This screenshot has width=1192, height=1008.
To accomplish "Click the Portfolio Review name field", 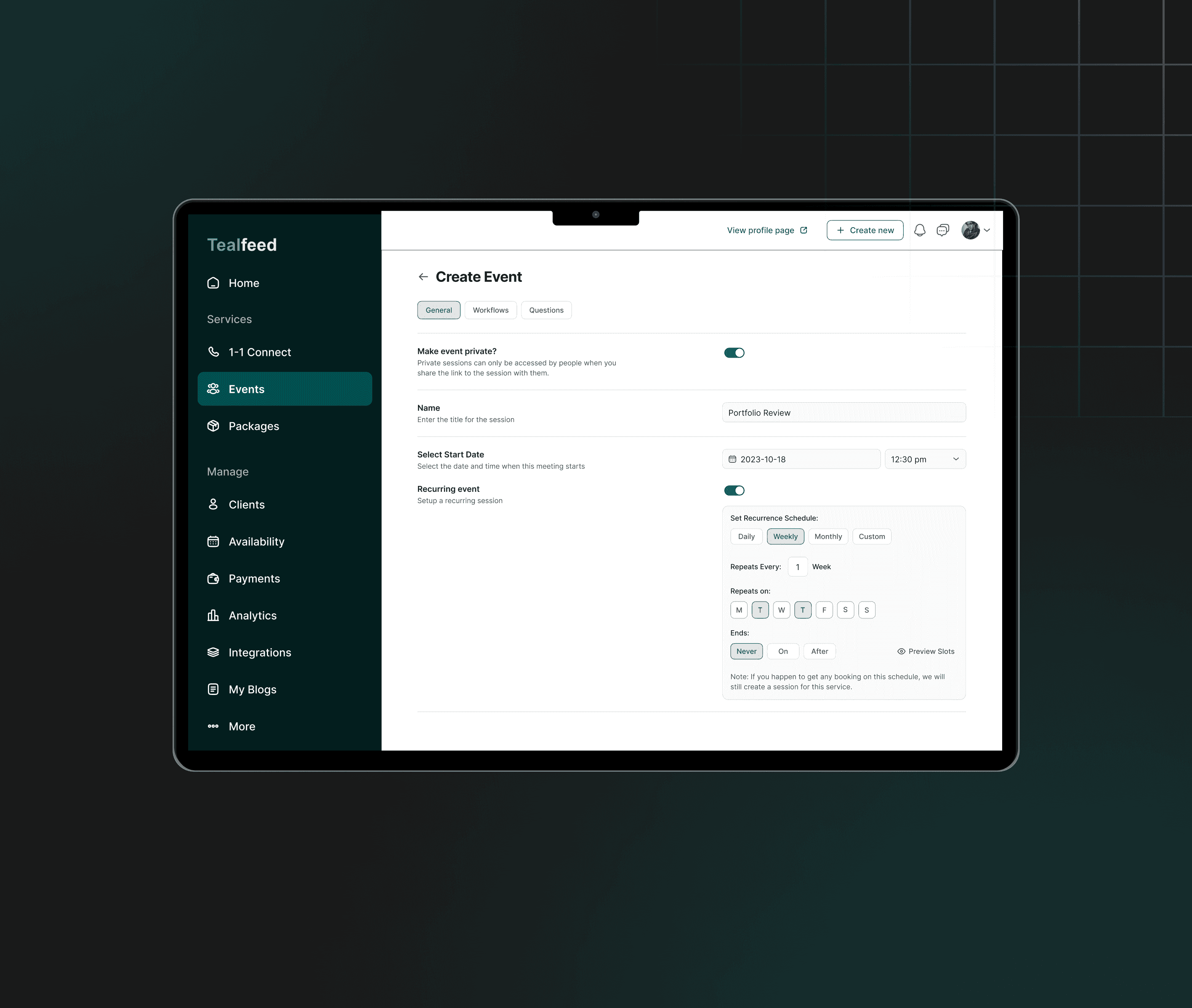I will (x=843, y=413).
